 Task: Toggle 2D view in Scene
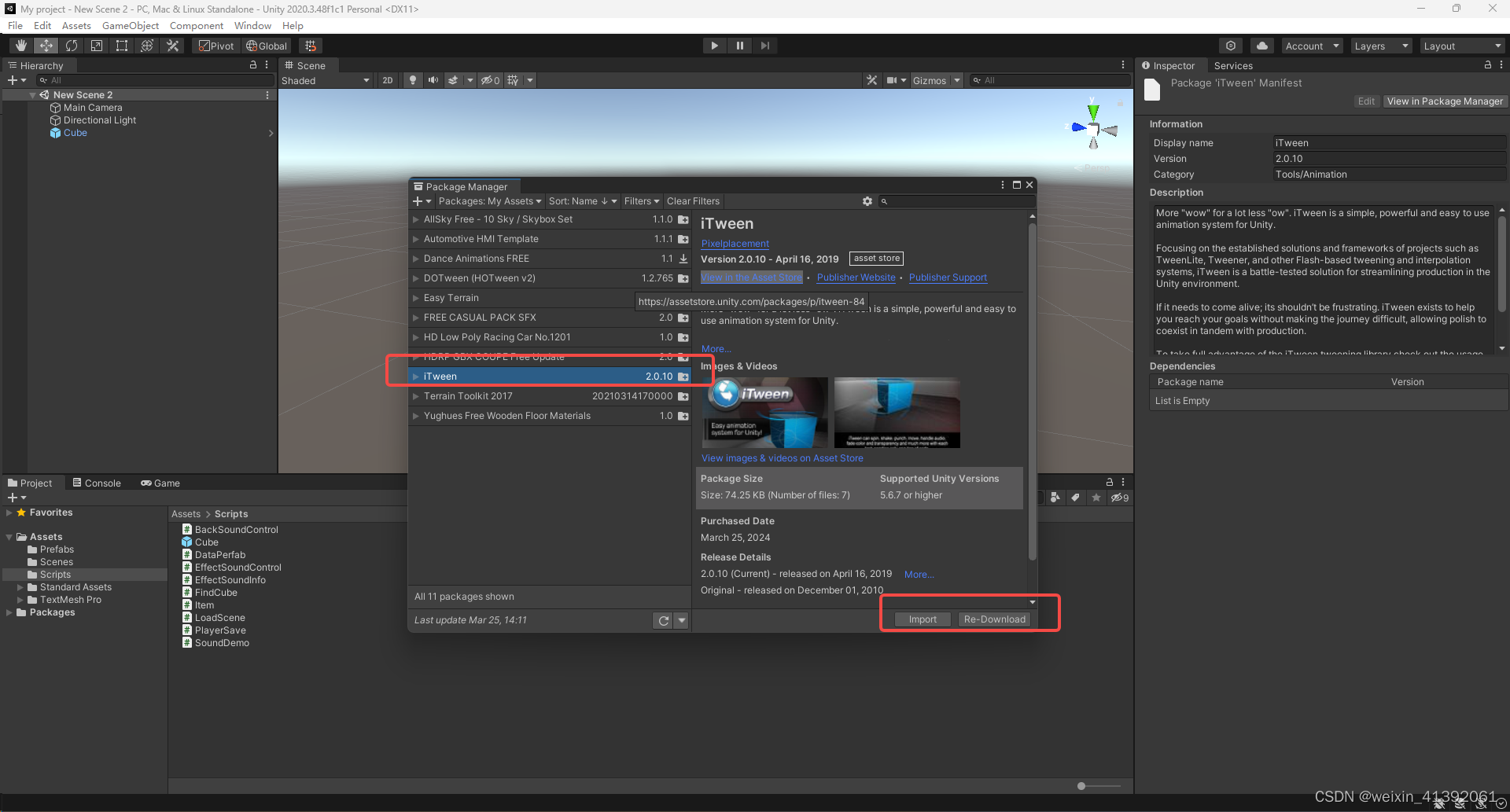pyautogui.click(x=388, y=80)
